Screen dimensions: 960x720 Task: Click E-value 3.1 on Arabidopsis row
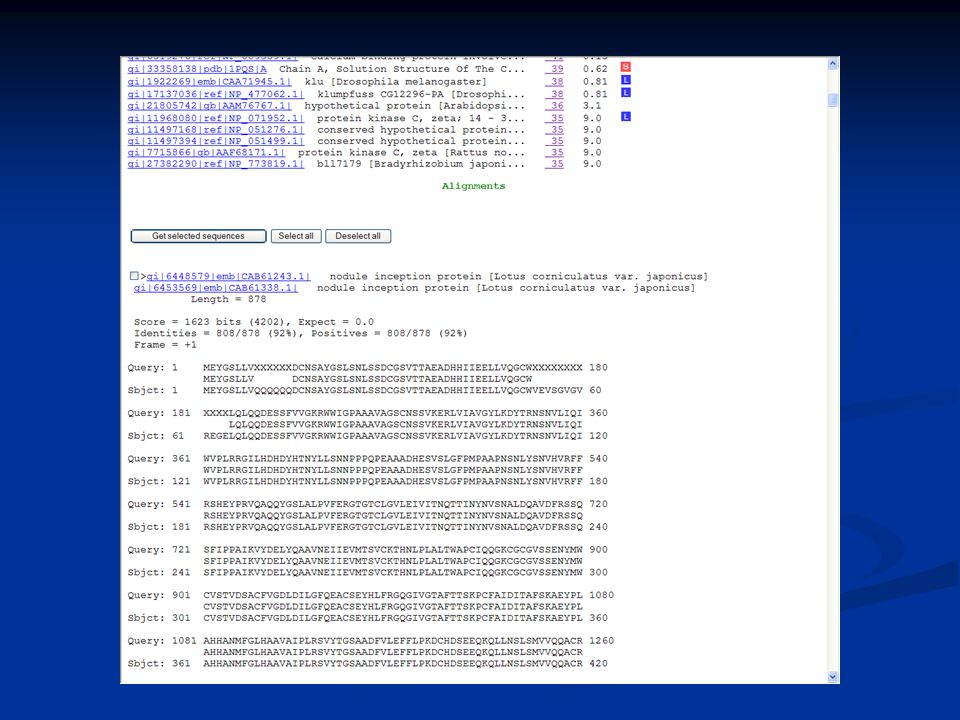[x=592, y=106]
